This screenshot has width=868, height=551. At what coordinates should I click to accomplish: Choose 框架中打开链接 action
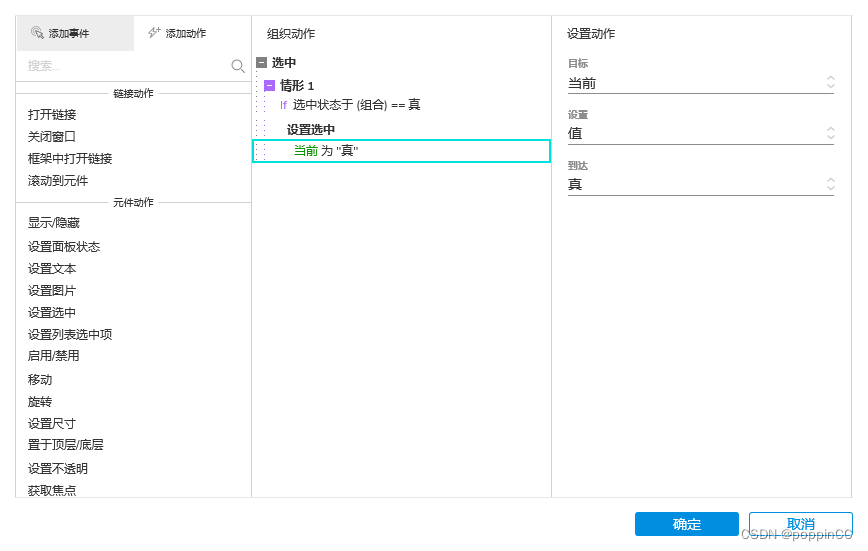click(70, 158)
